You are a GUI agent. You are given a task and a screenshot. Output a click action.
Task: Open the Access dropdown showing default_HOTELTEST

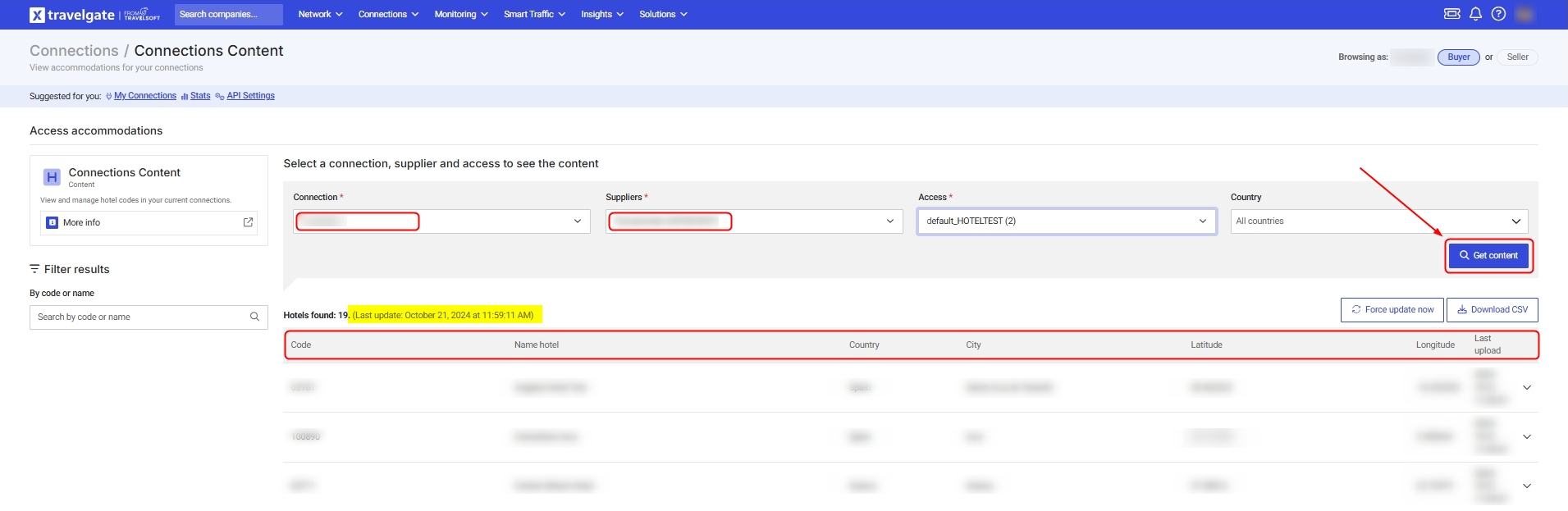tap(1067, 221)
